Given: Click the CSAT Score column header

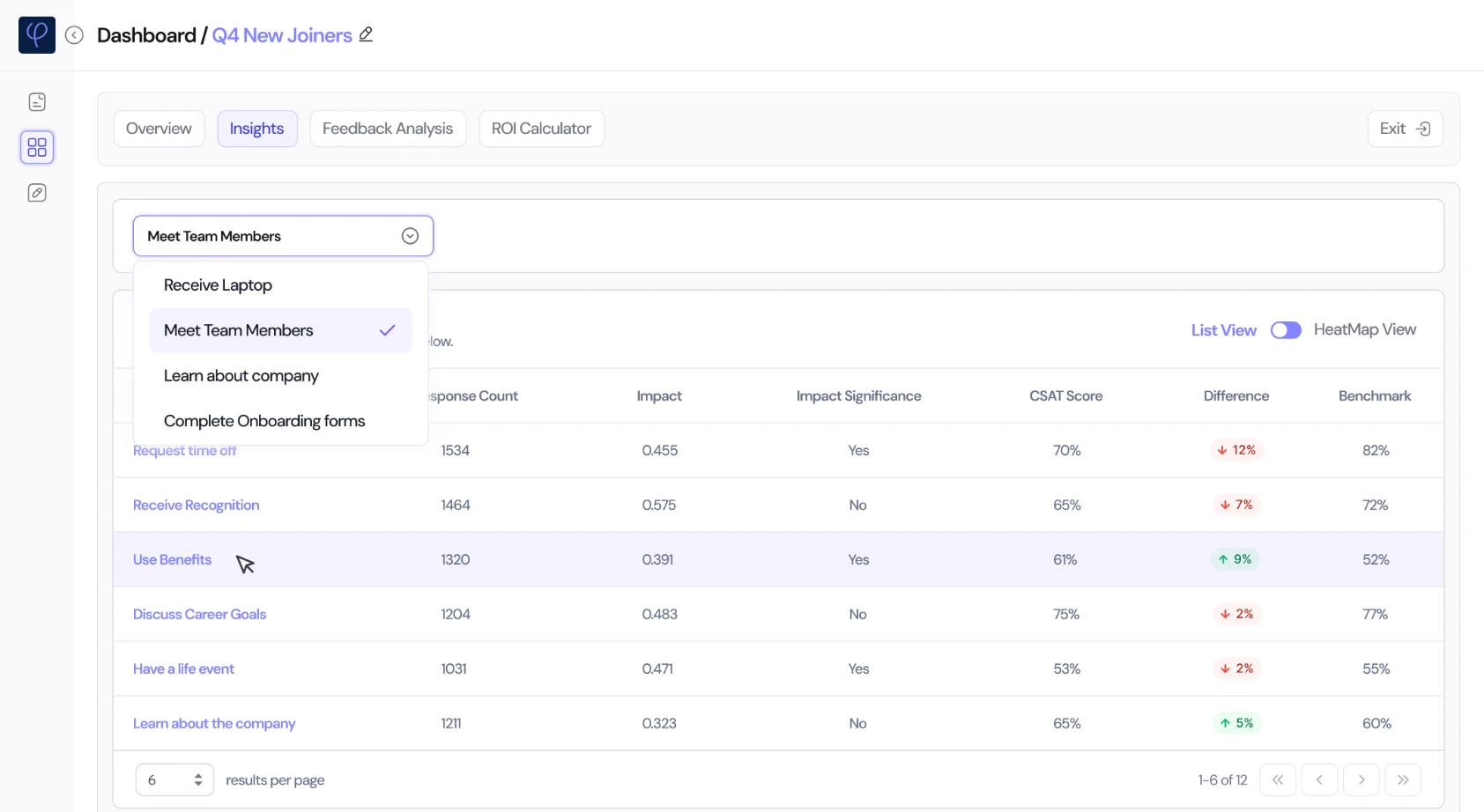Looking at the screenshot, I should tap(1066, 396).
